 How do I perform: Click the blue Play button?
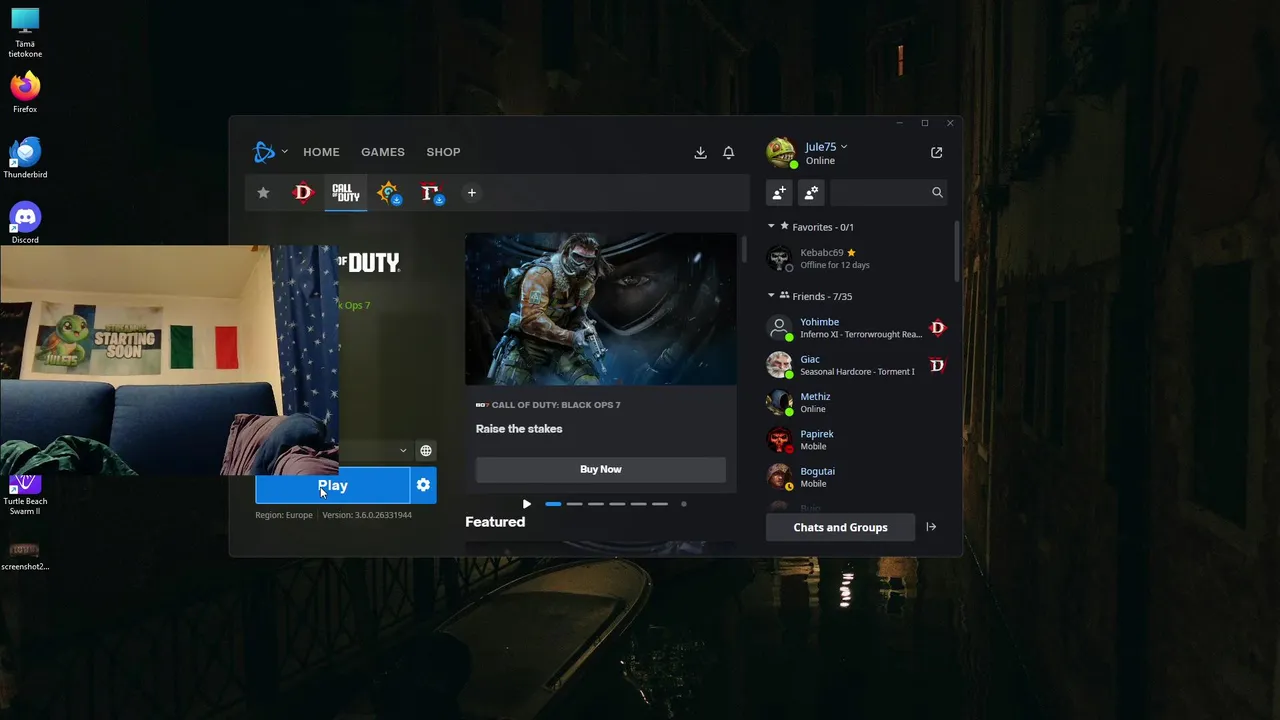point(332,485)
